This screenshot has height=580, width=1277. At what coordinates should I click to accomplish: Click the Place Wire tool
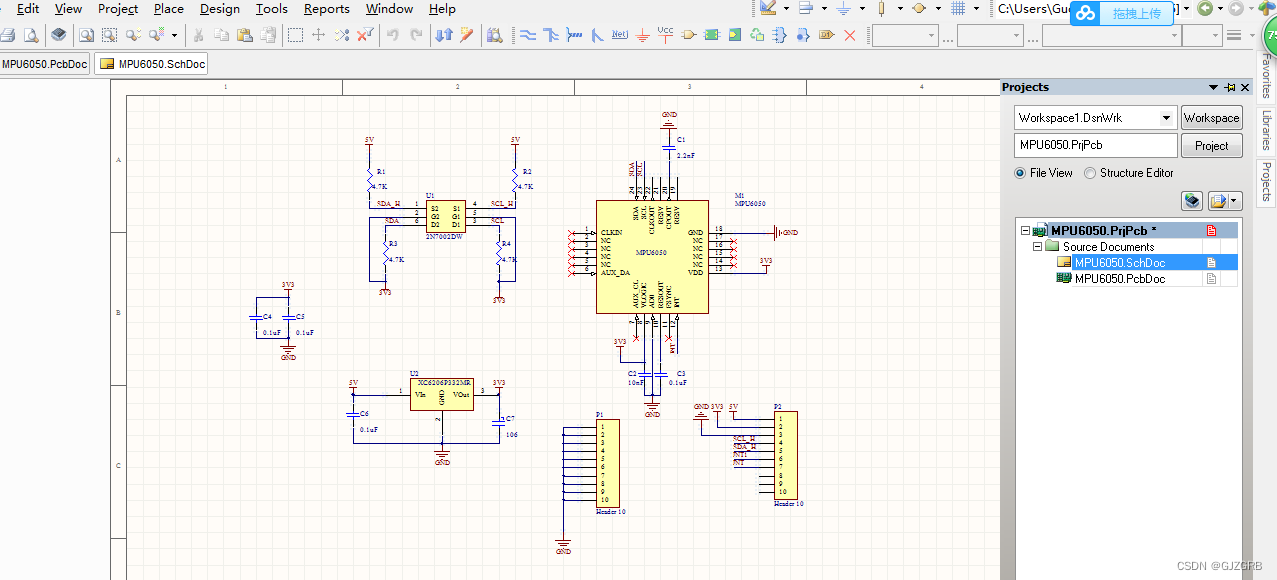tap(528, 35)
